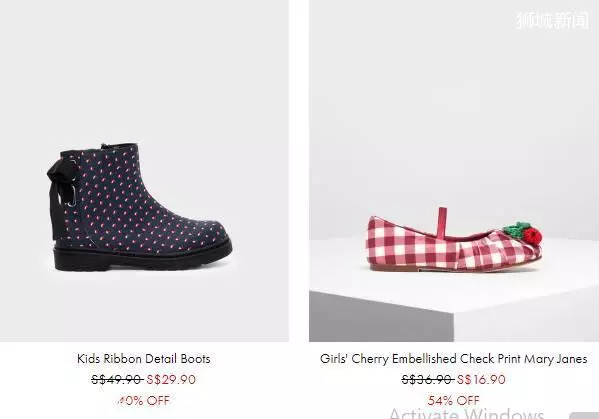Click the Kids Ribbon Detail Boots title
599x419 pixels.
click(144, 359)
